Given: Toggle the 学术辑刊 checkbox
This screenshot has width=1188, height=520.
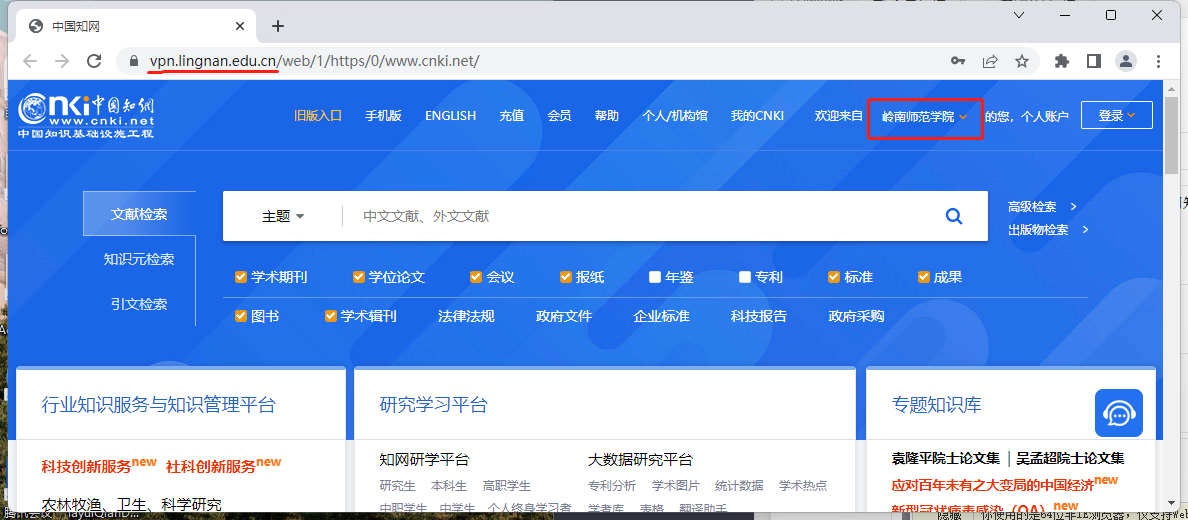Looking at the screenshot, I should tap(330, 316).
